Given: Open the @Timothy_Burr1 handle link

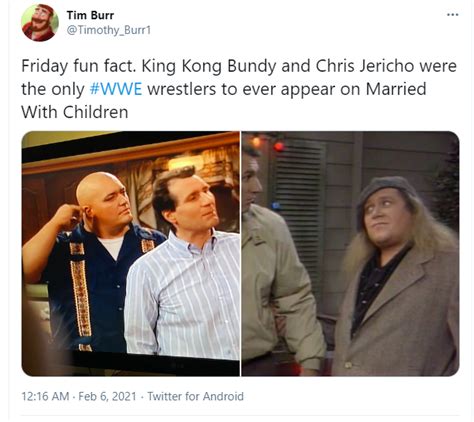Looking at the screenshot, I should point(109,30).
